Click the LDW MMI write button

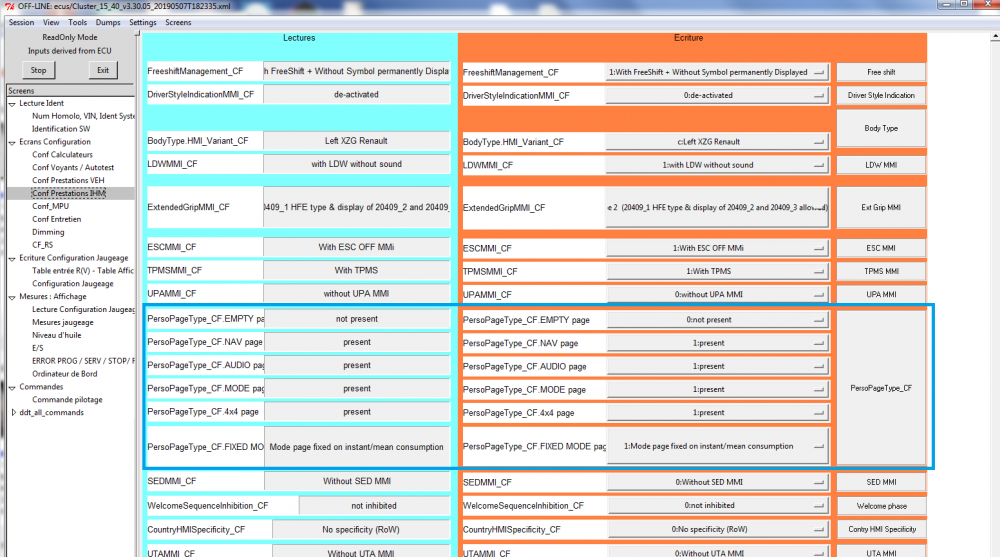(x=881, y=165)
